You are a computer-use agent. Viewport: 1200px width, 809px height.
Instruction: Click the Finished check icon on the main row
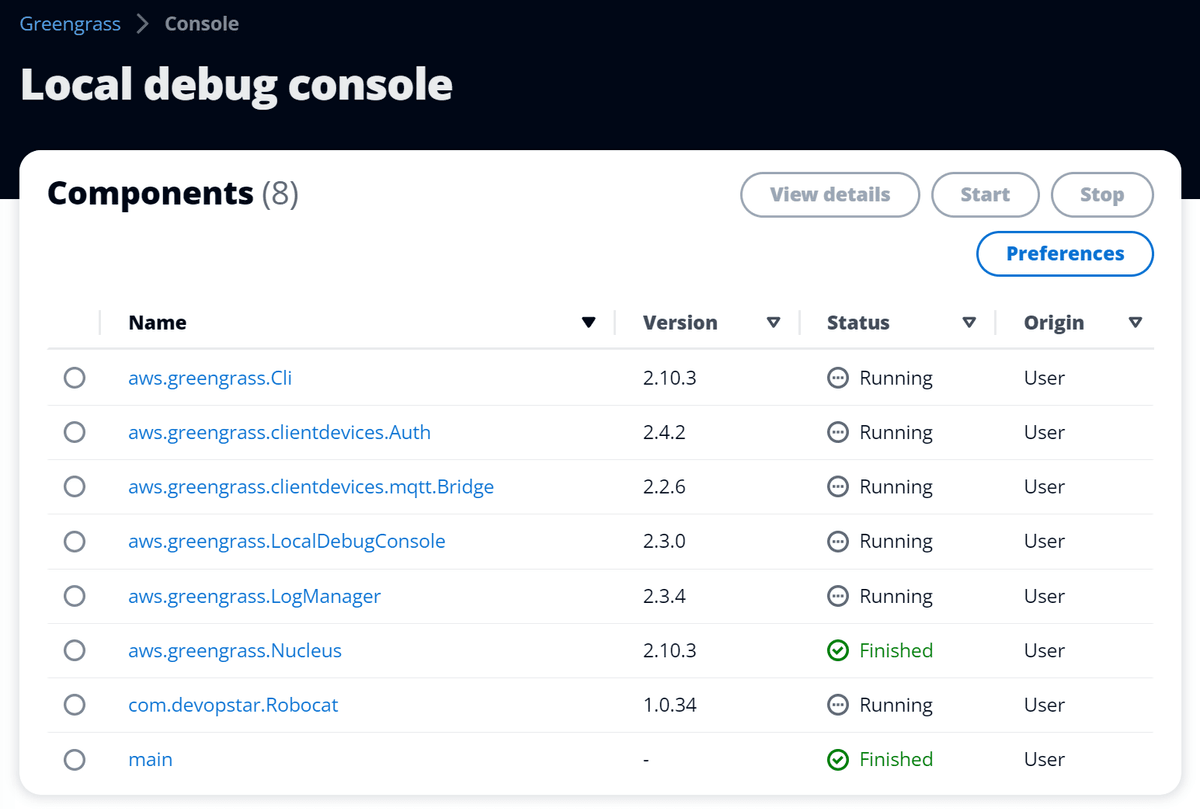click(837, 759)
